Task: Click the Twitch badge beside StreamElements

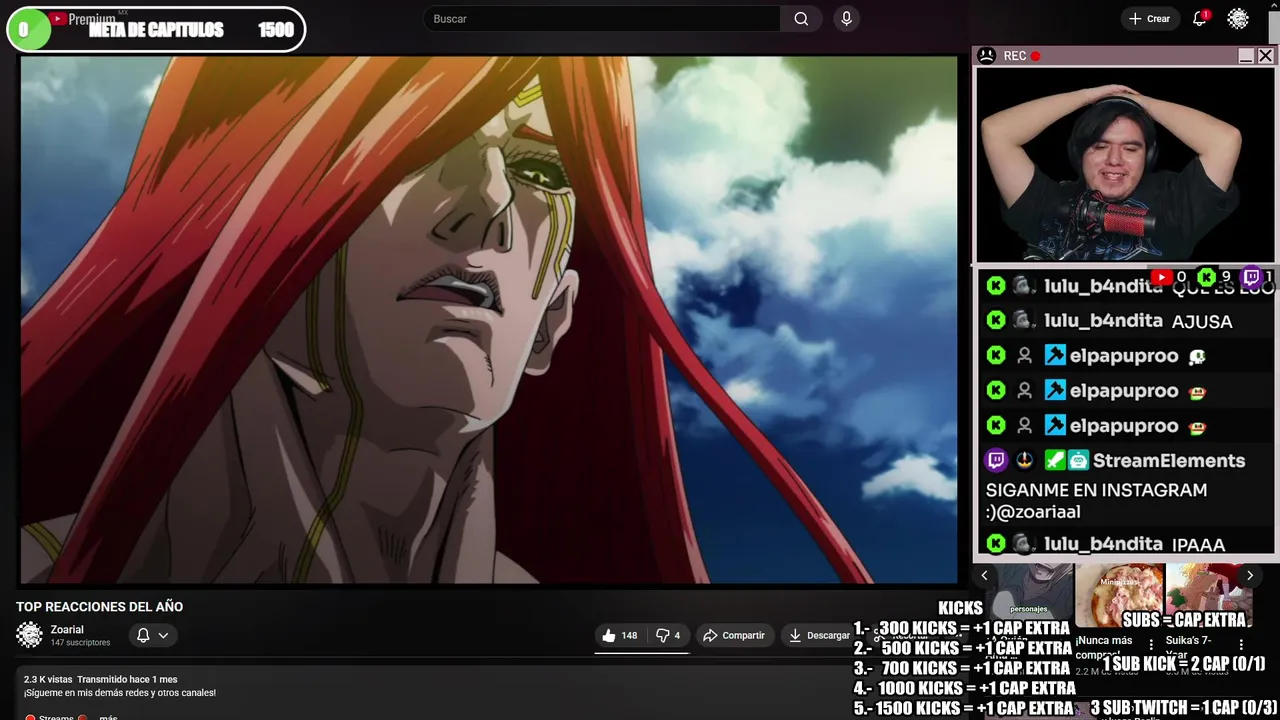Action: tap(996, 461)
